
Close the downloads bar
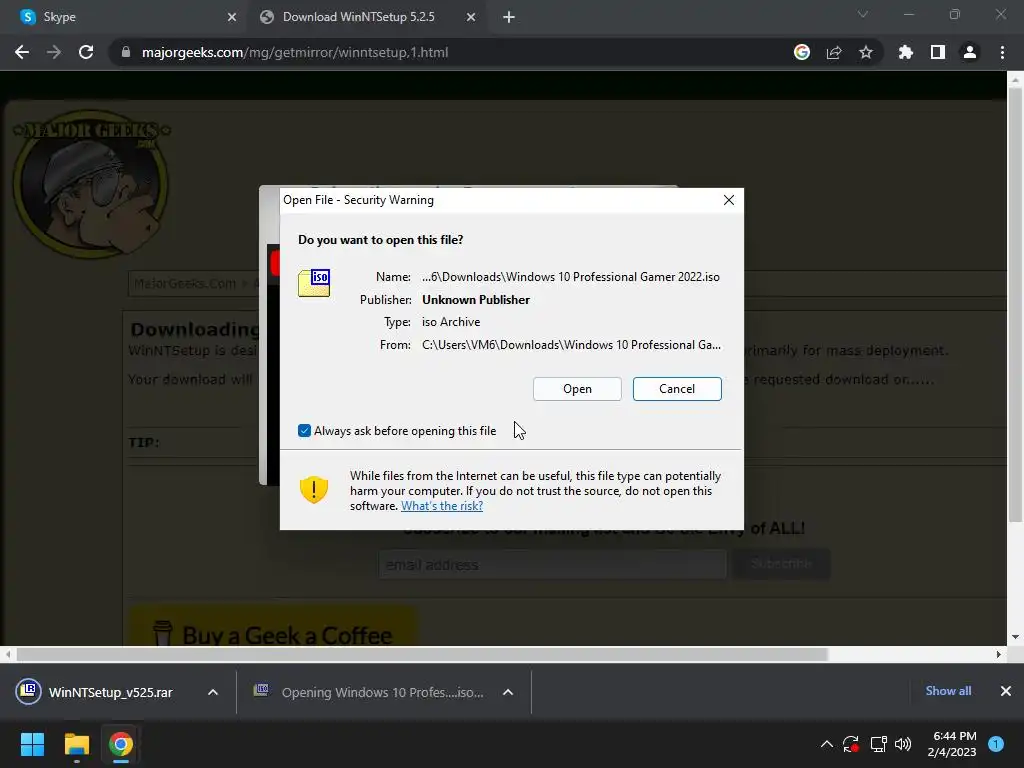(x=1006, y=691)
